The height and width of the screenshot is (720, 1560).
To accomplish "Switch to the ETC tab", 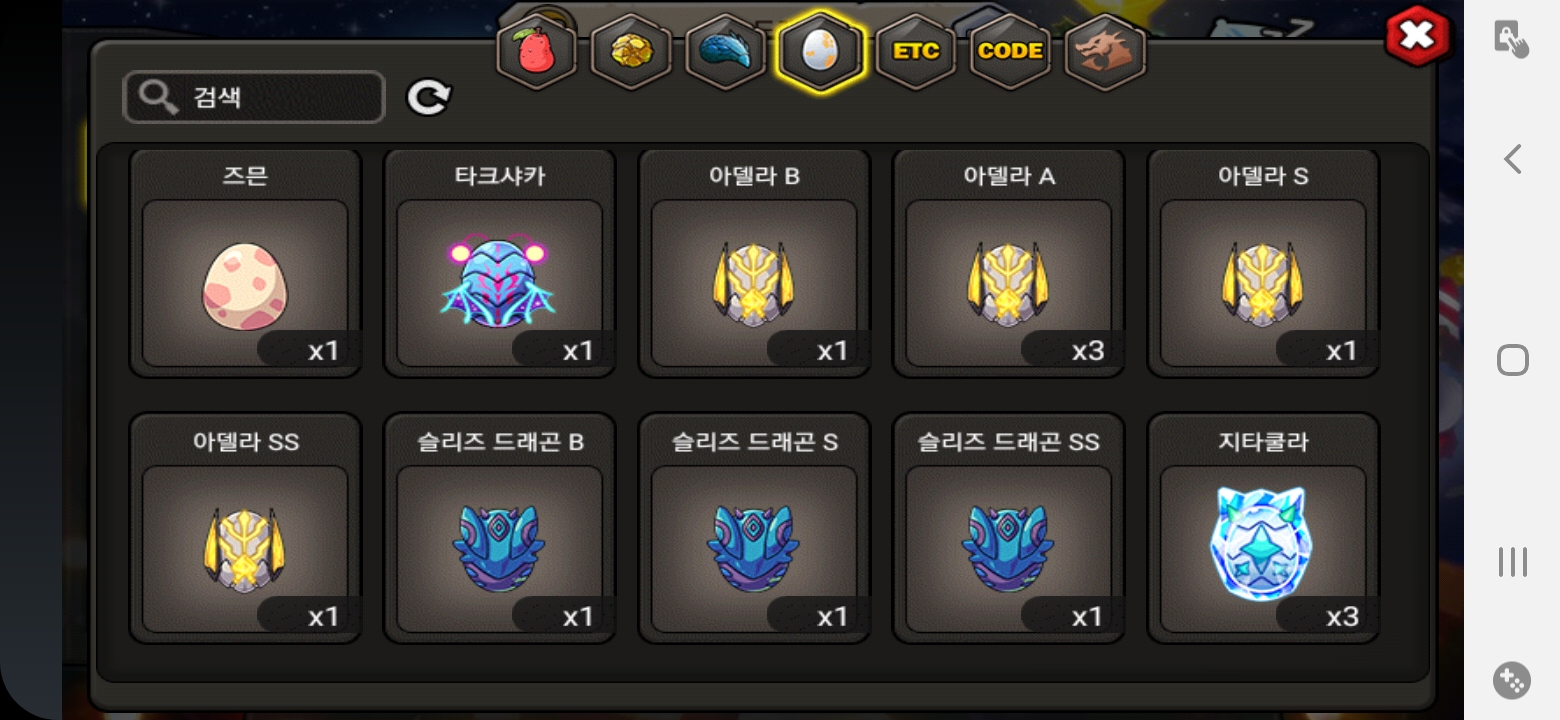I will coord(915,51).
